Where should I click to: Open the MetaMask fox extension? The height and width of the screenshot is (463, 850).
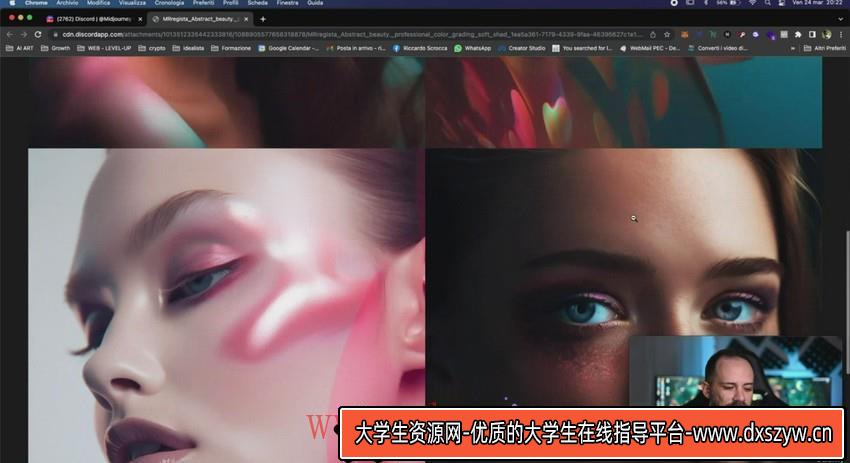685,34
